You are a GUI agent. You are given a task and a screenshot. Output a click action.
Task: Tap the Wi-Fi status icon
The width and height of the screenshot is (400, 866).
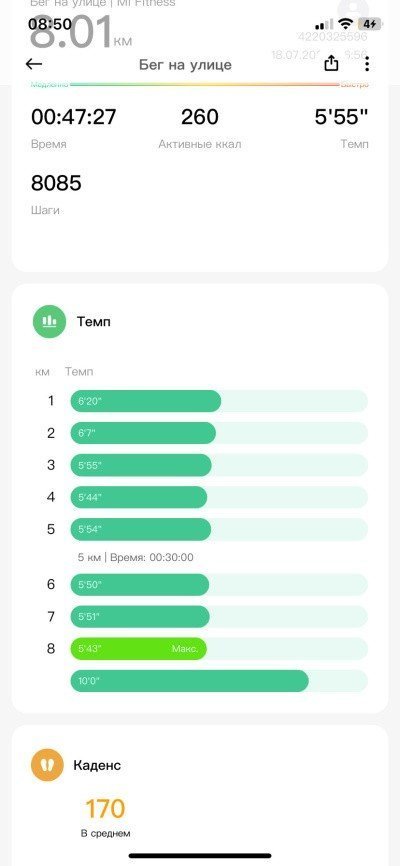point(346,24)
